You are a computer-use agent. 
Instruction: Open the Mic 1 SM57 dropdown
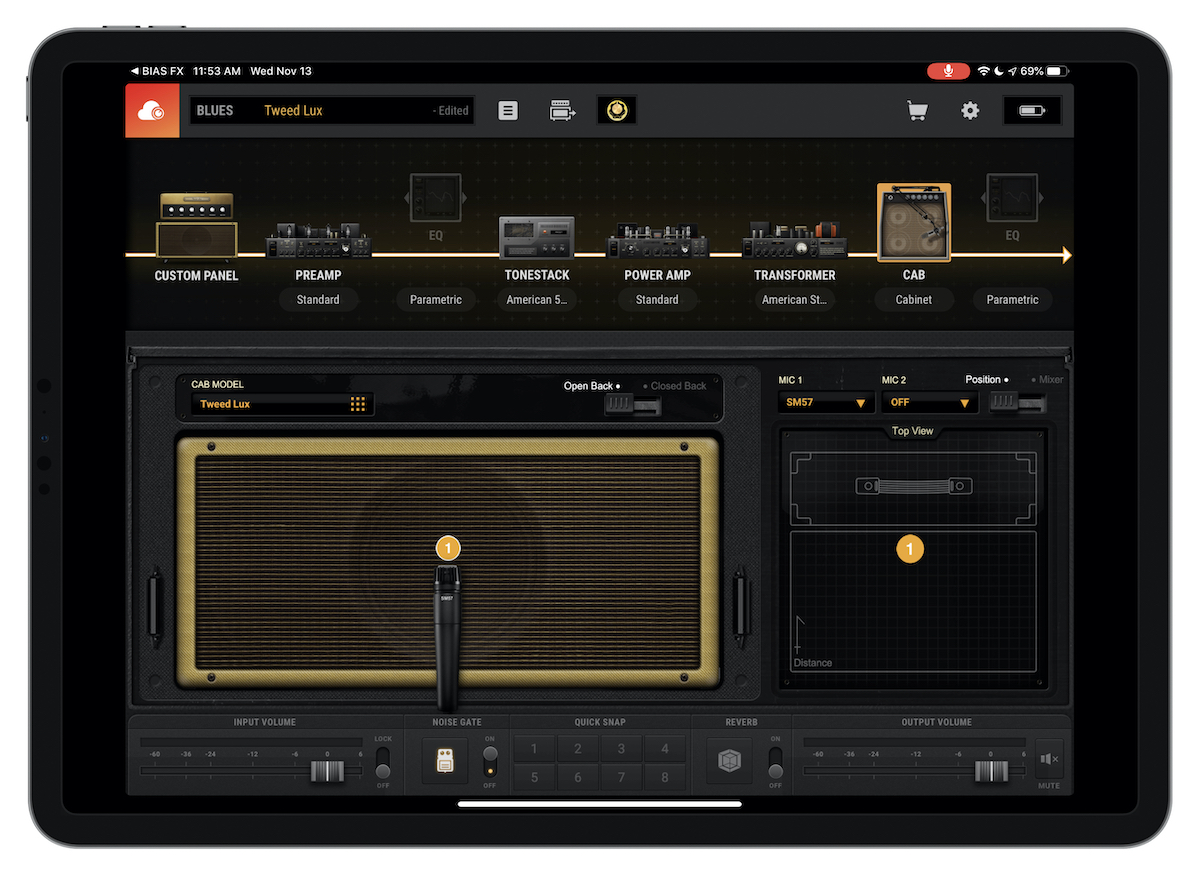pyautogui.click(x=826, y=403)
